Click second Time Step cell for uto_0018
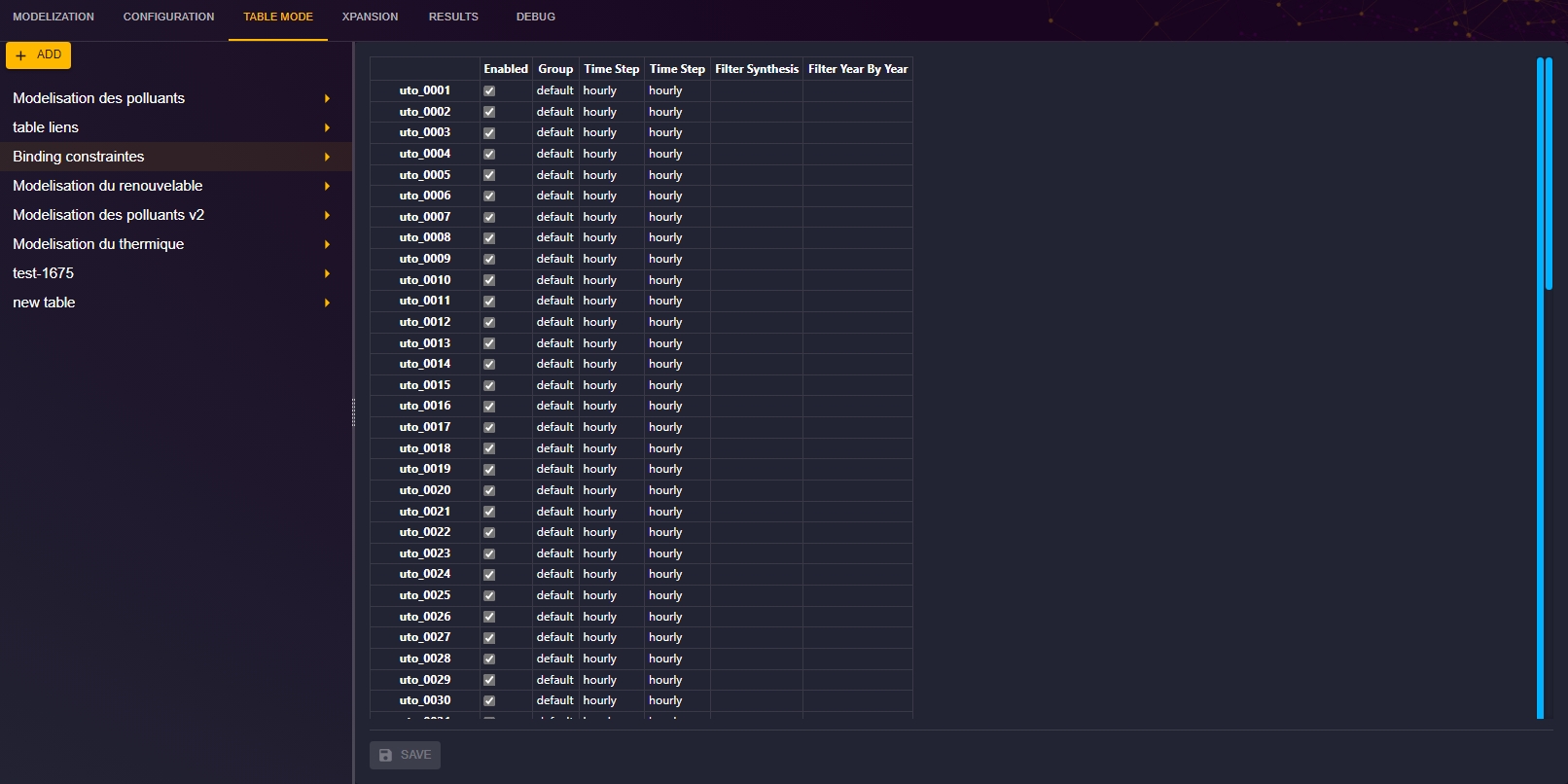1568x784 pixels. point(677,448)
